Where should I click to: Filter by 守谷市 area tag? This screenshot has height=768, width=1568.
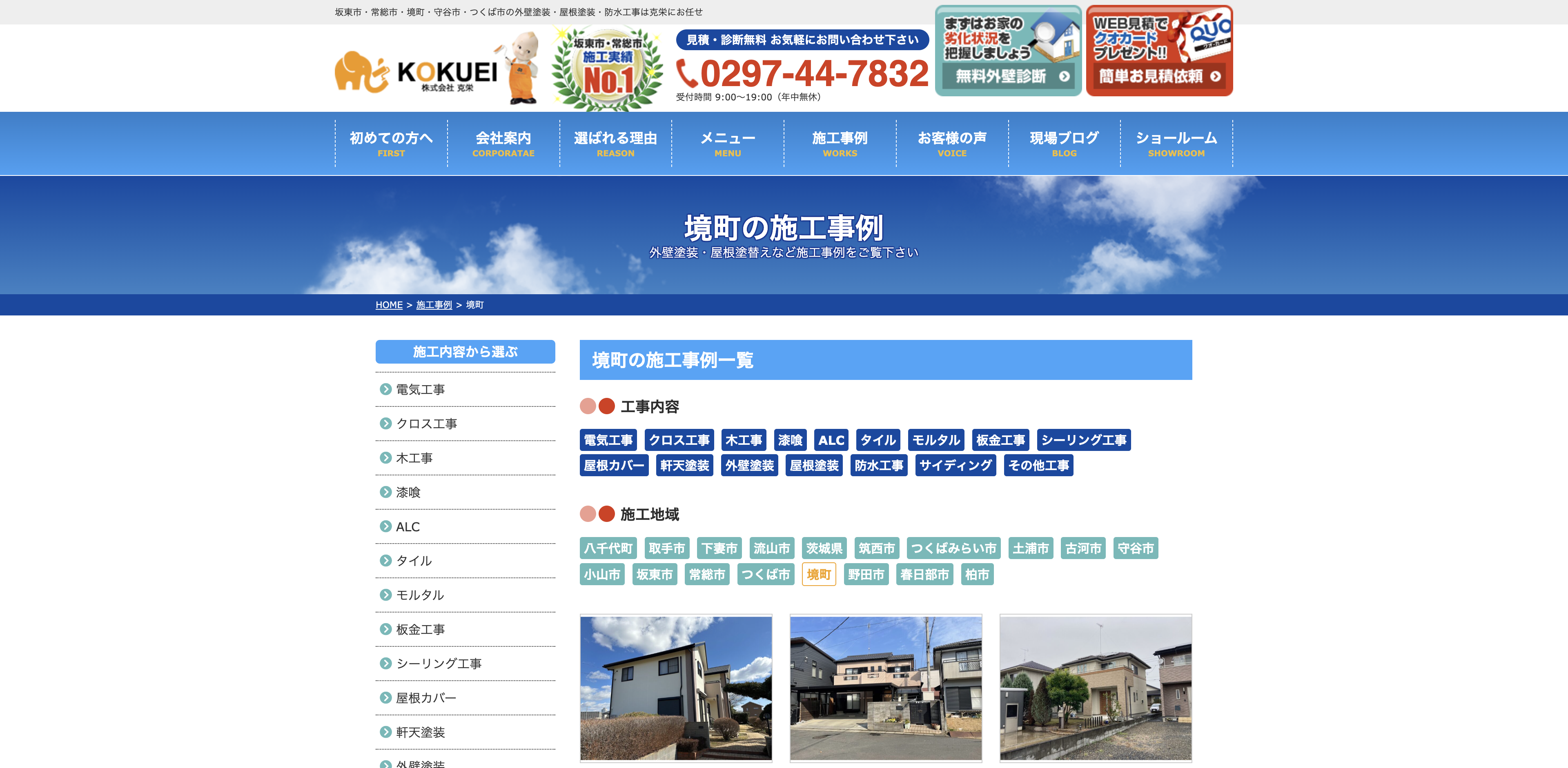pos(1136,548)
